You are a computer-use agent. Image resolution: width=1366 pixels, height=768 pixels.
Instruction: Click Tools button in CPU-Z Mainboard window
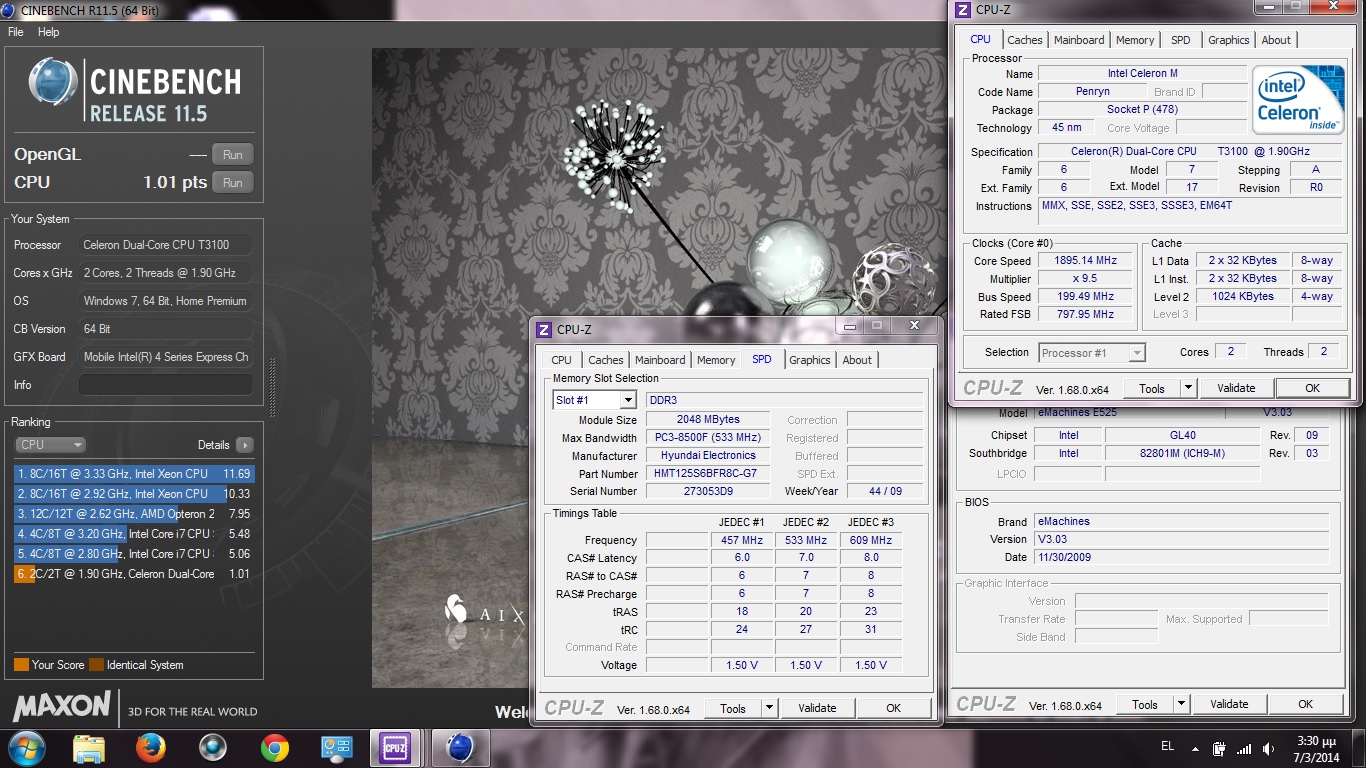click(x=1145, y=704)
